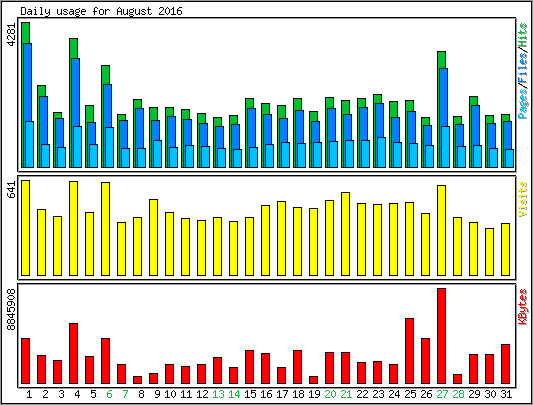Select the day 6 label on the axis
Screen dimensions: 533x405
coord(109,394)
